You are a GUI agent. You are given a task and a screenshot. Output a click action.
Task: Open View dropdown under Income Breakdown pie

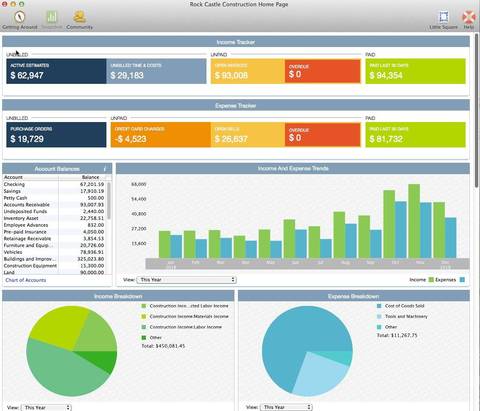coord(46,407)
